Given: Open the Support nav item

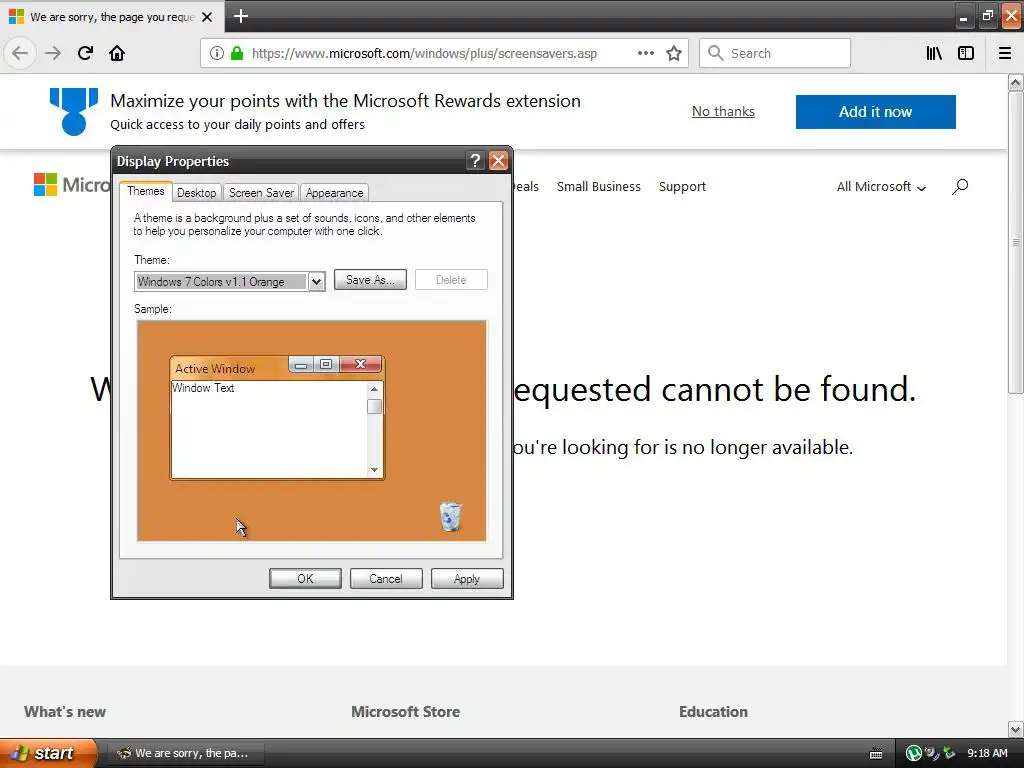Looking at the screenshot, I should [682, 187].
